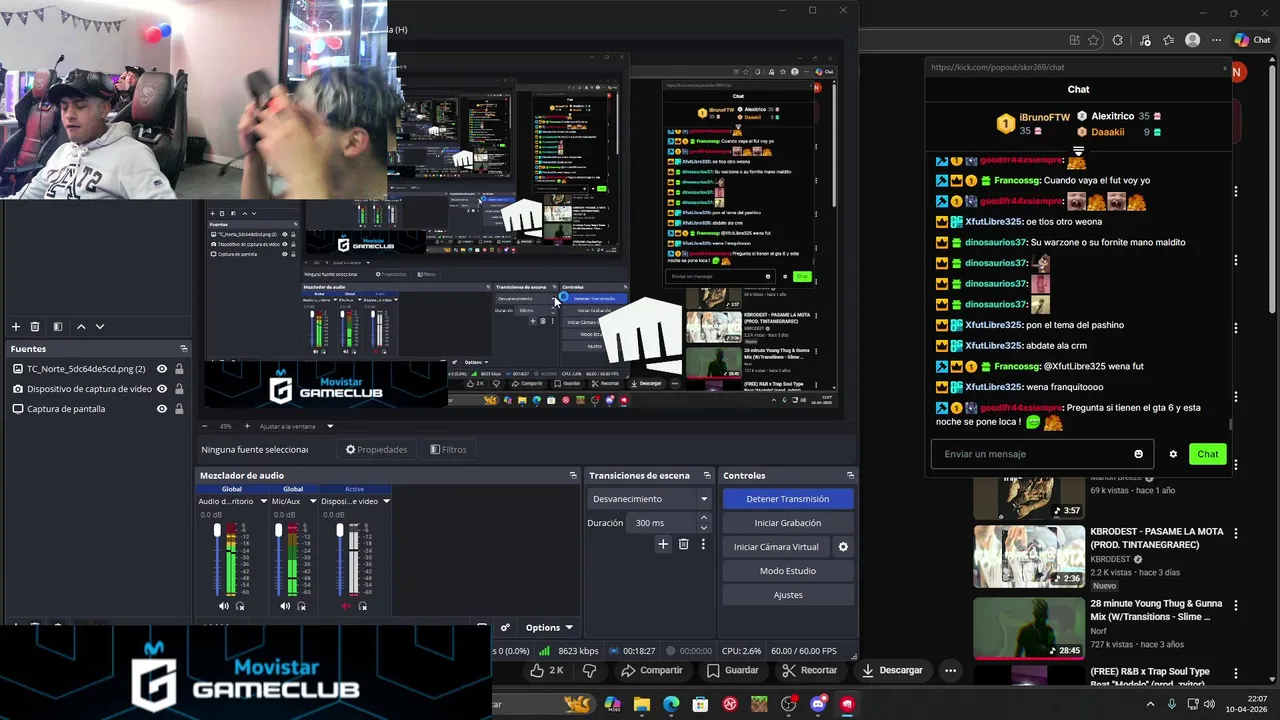Viewport: 1280px width, 720px height.
Task: Click Compartir under the YouTube video
Action: click(x=651, y=670)
